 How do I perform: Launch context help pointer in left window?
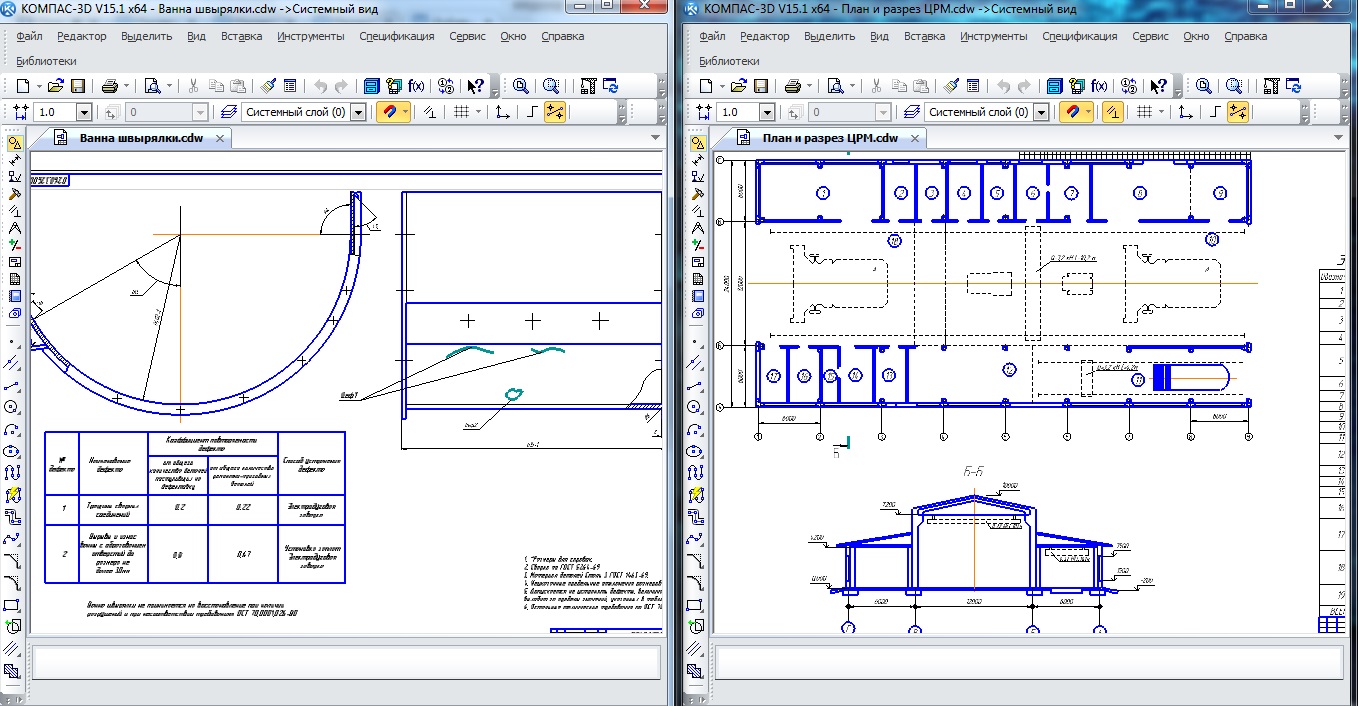[x=476, y=86]
